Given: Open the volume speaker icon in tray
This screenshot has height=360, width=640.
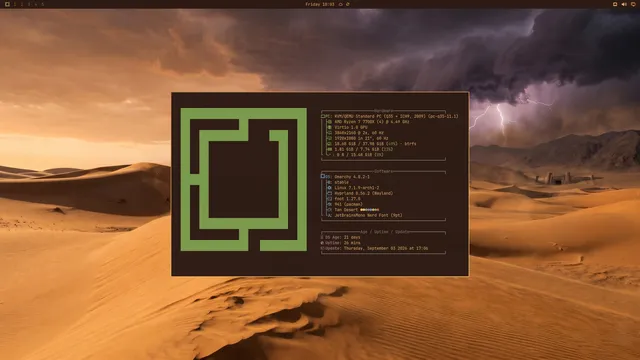Looking at the screenshot, I should pyautogui.click(x=624, y=4).
